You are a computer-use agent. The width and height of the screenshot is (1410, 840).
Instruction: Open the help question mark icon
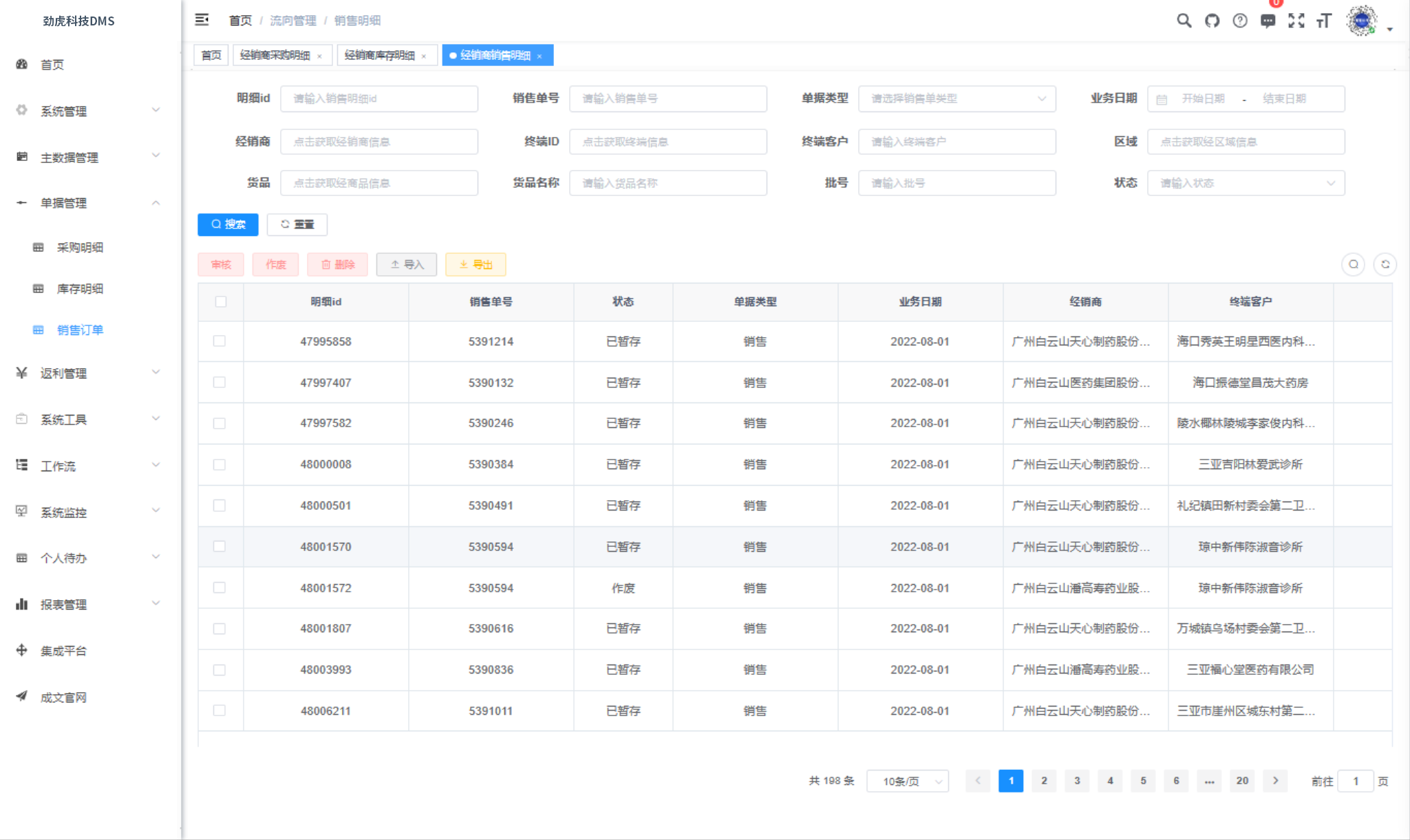pyautogui.click(x=1239, y=21)
